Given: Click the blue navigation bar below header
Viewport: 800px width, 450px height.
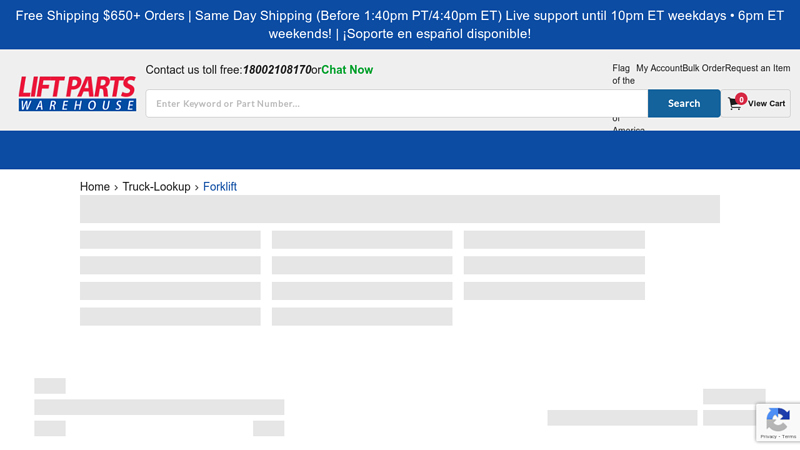Looking at the screenshot, I should click(400, 150).
